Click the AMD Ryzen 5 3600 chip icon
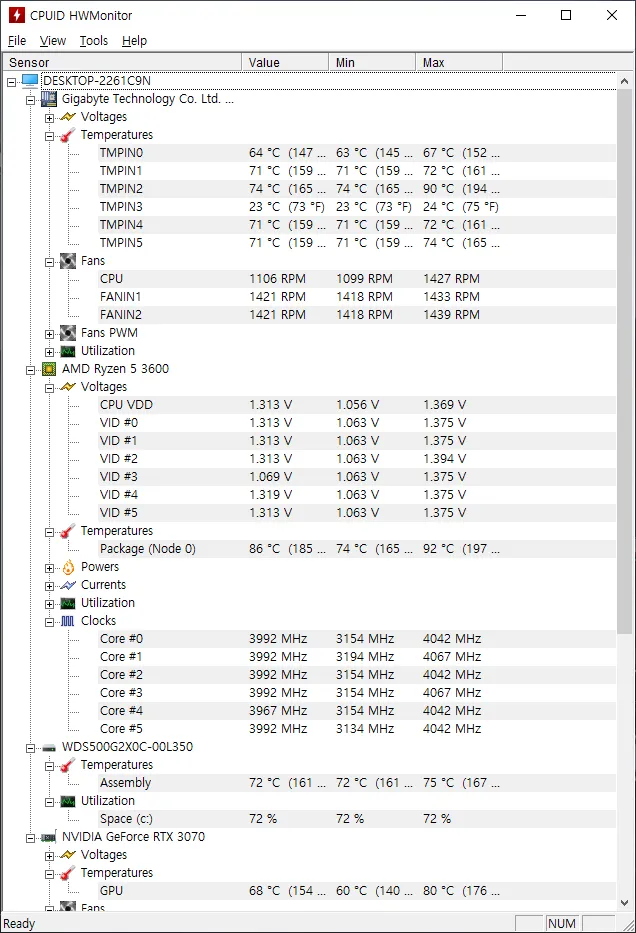The image size is (636, 933). (x=49, y=370)
